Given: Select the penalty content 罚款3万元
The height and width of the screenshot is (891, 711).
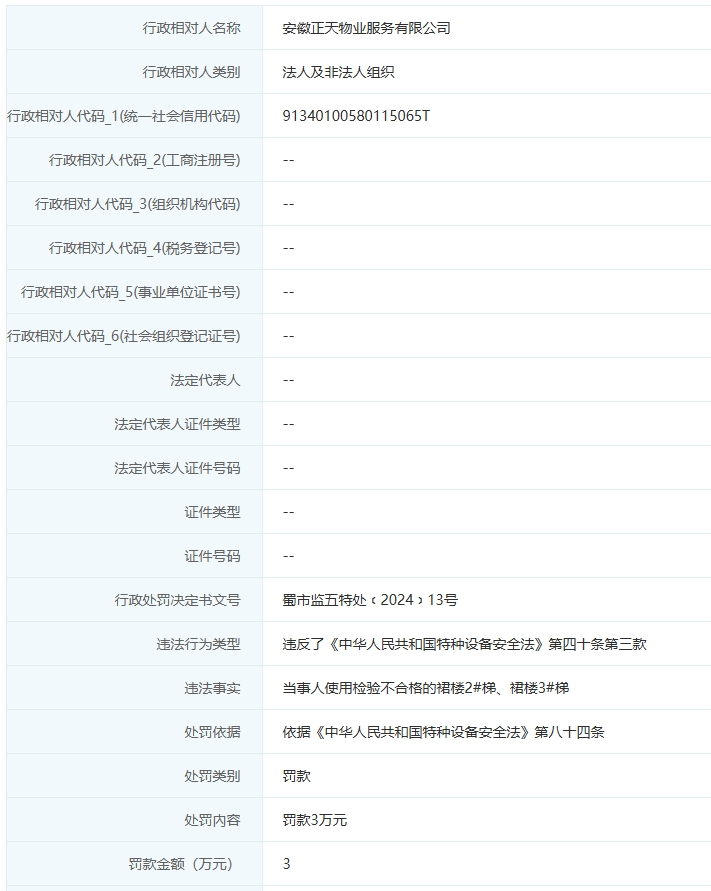Looking at the screenshot, I should [314, 821].
